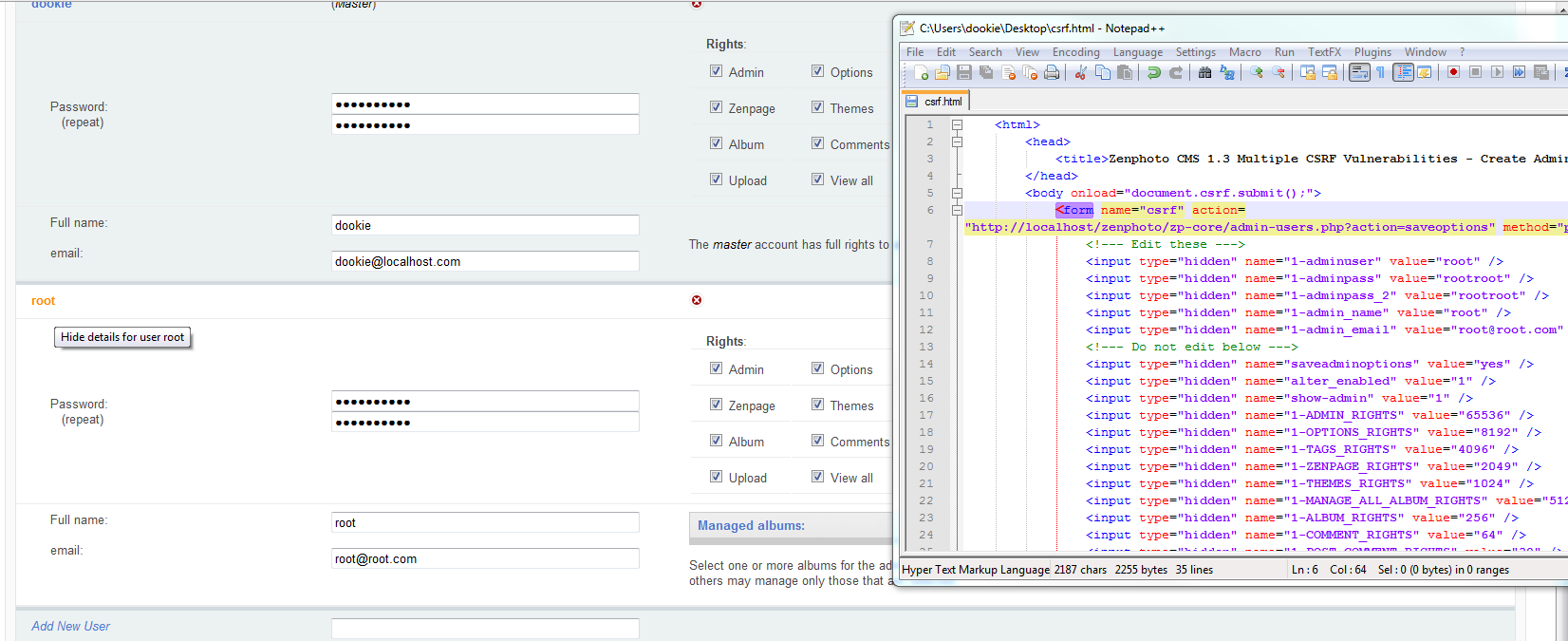Click the dookie full name field
Viewport: 1568px width, 641px height.
click(485, 225)
